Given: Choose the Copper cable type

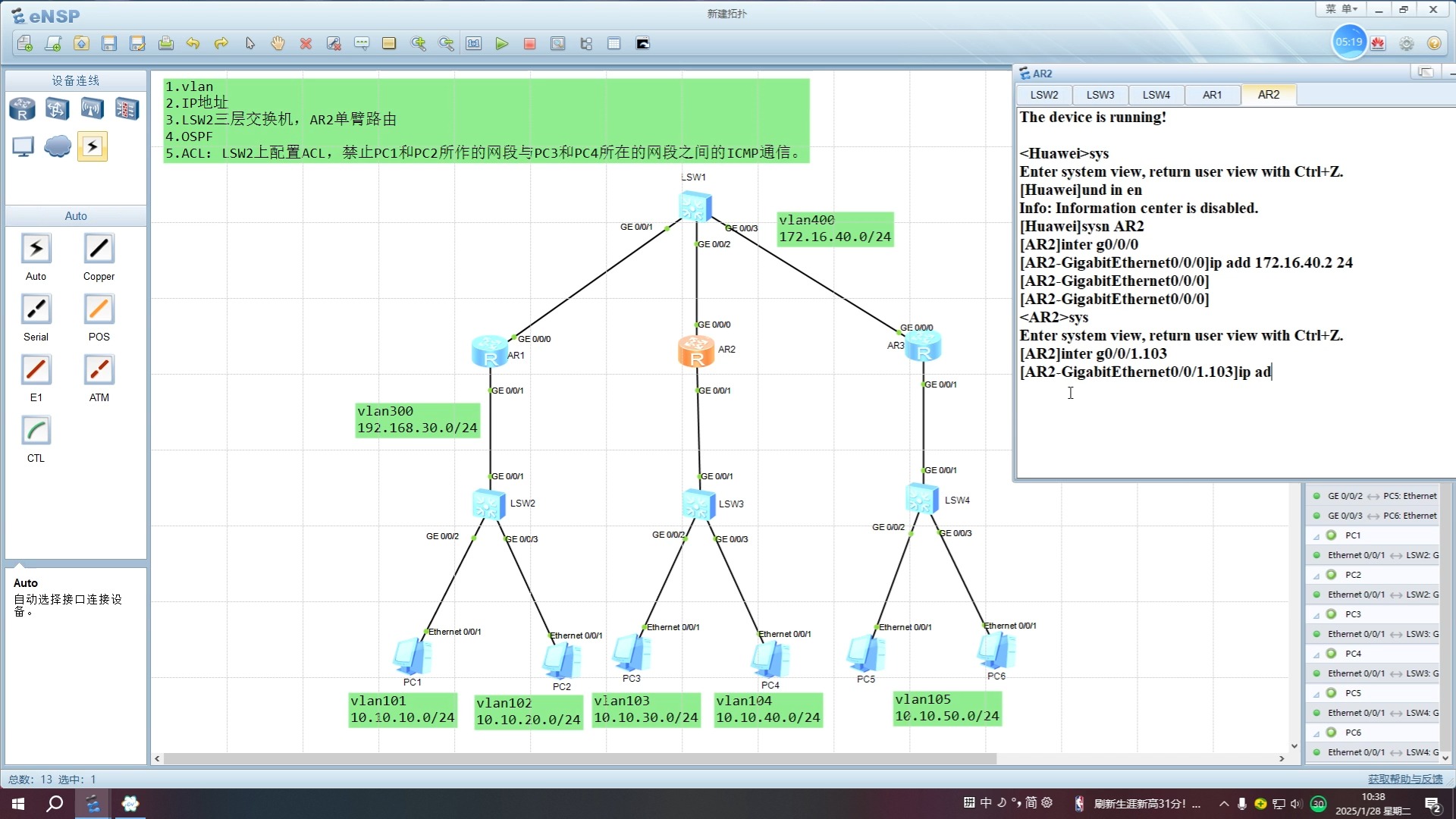Looking at the screenshot, I should point(99,249).
